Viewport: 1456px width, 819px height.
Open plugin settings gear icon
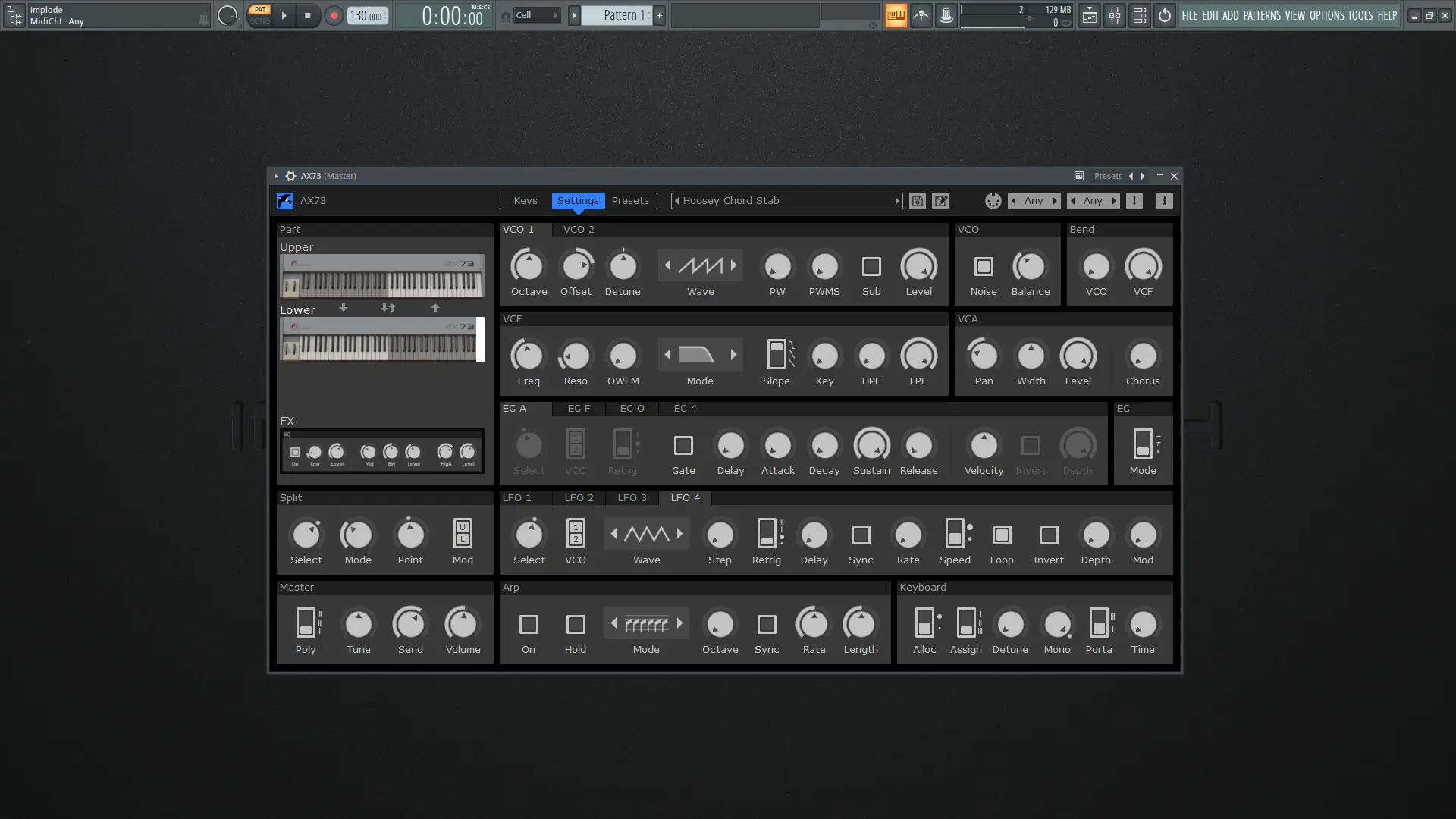tap(290, 176)
